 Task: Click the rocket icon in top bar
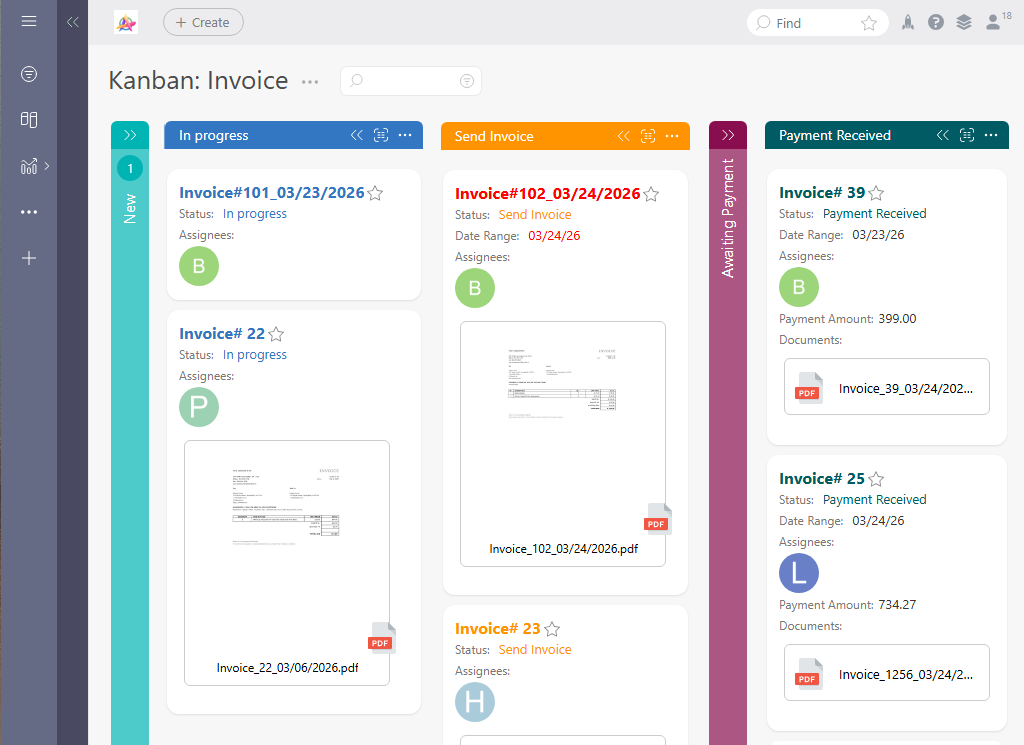(x=908, y=23)
